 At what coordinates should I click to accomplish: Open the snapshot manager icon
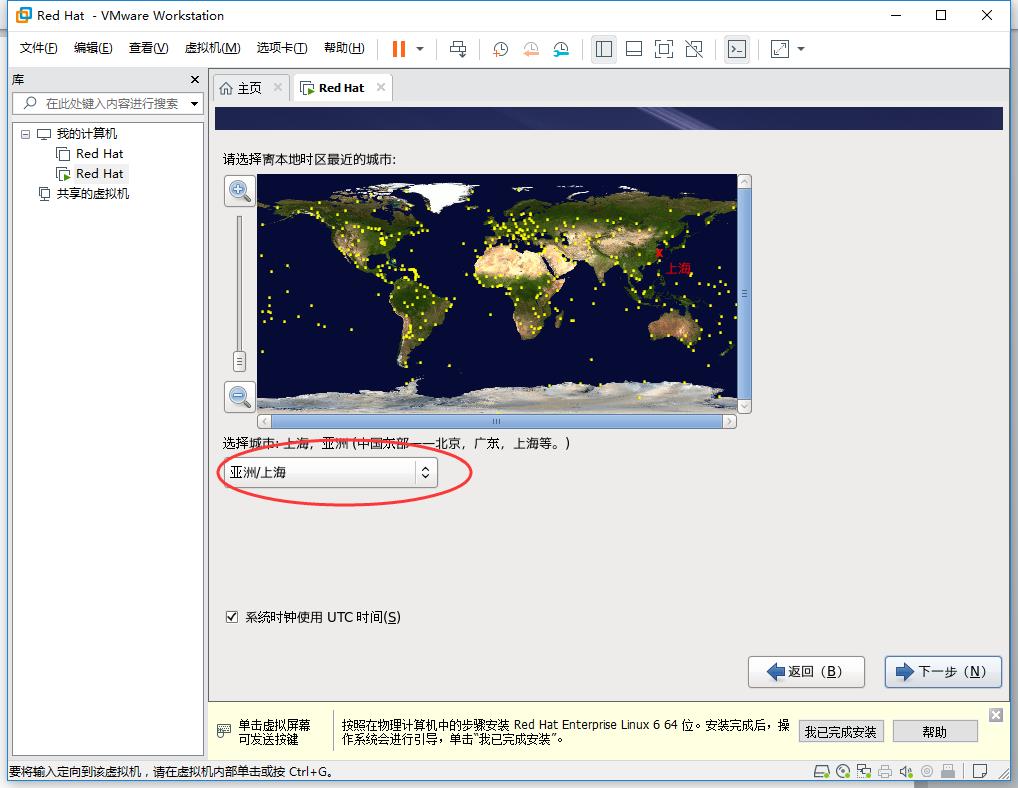[561, 49]
